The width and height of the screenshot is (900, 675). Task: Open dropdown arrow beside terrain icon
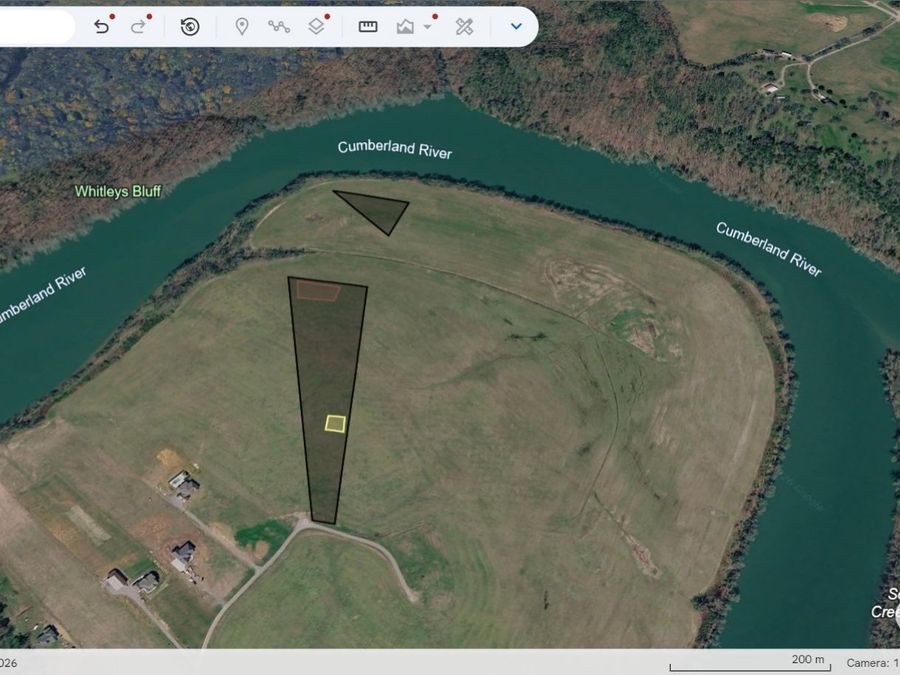[x=427, y=27]
